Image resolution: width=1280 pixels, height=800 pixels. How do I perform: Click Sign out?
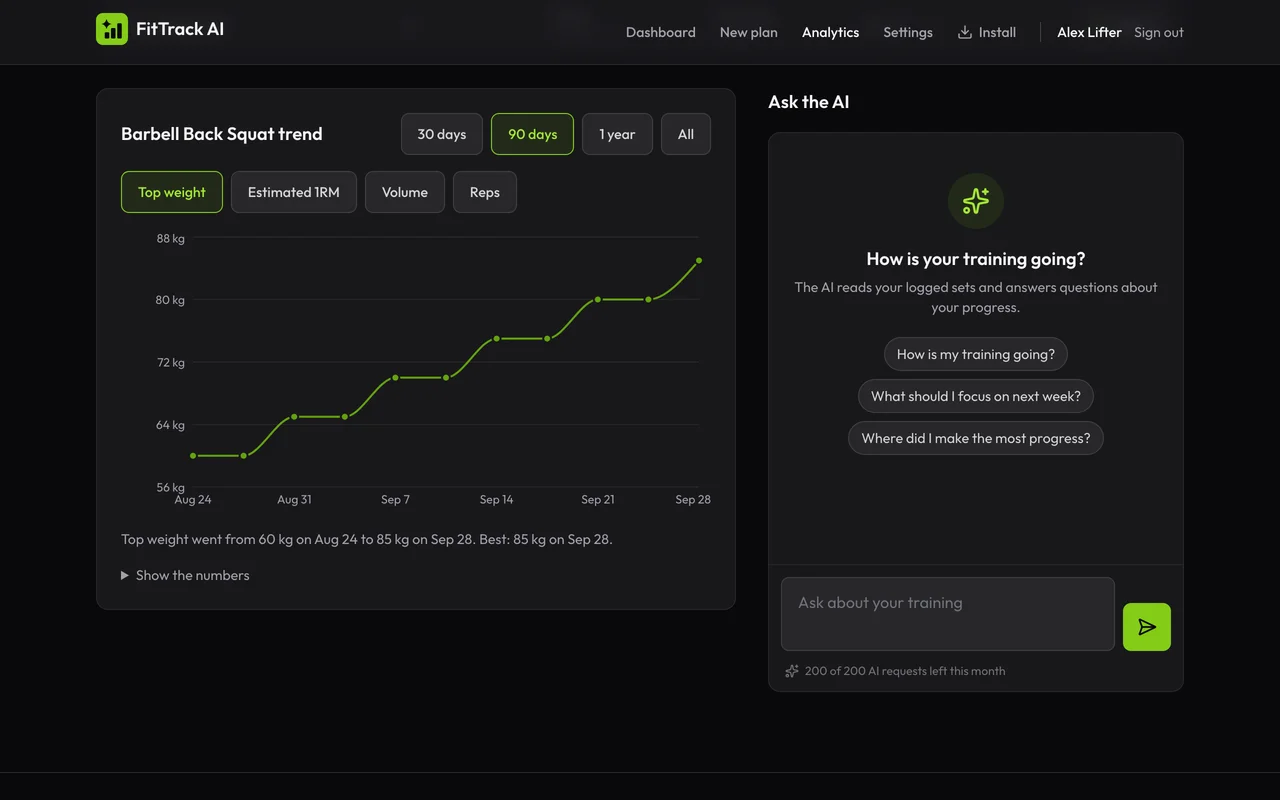pyautogui.click(x=1159, y=32)
